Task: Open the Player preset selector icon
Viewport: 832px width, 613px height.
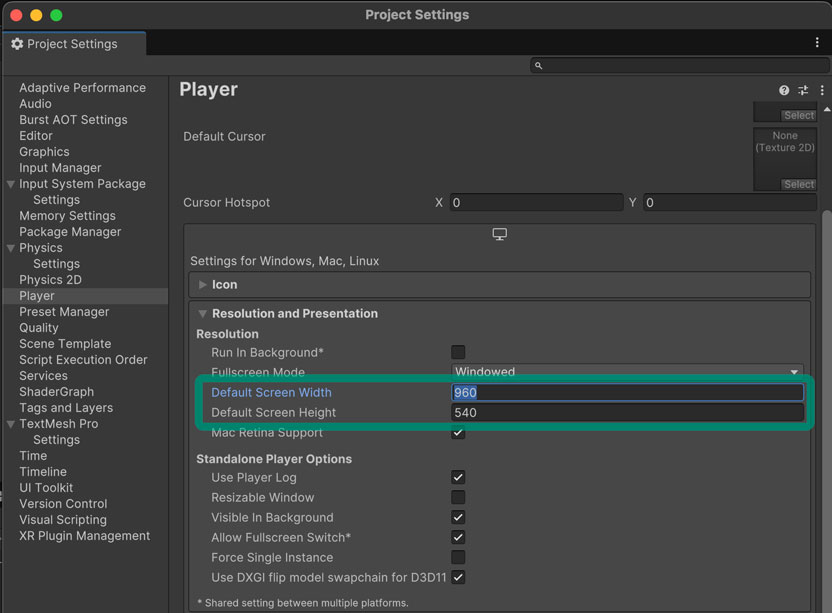Action: (803, 90)
